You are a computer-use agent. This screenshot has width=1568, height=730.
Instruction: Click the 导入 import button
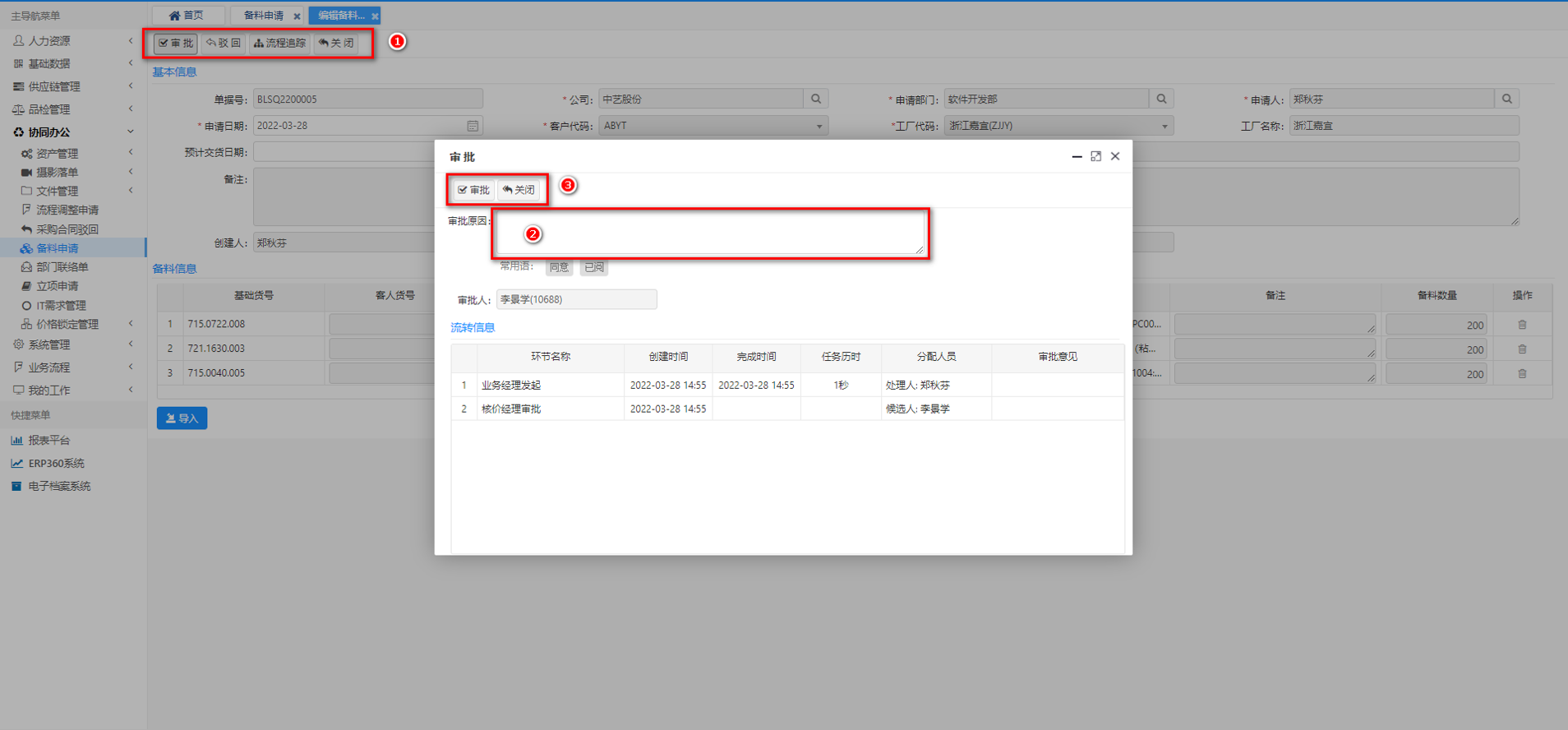pos(182,418)
